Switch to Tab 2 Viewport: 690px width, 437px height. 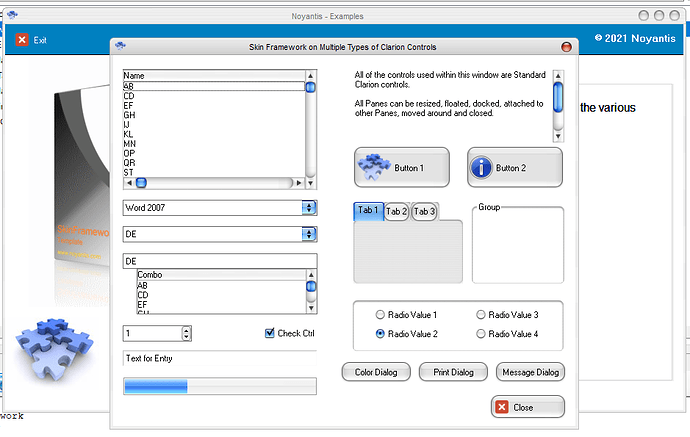point(396,211)
